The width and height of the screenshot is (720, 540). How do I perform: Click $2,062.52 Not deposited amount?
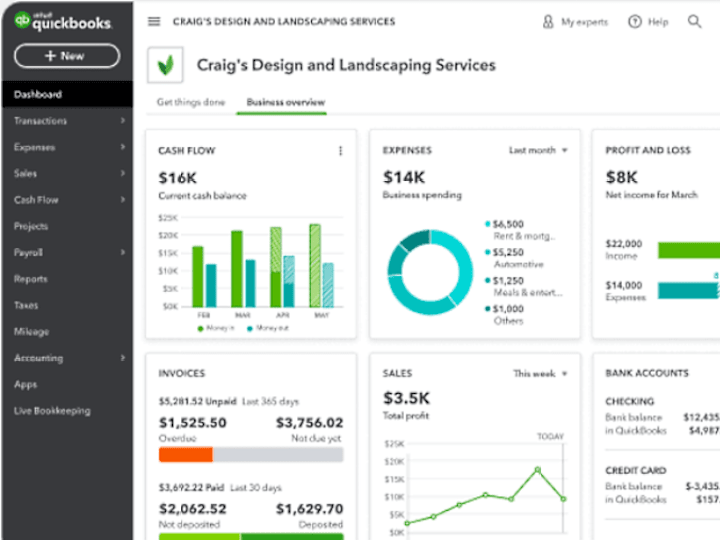[x=192, y=509]
